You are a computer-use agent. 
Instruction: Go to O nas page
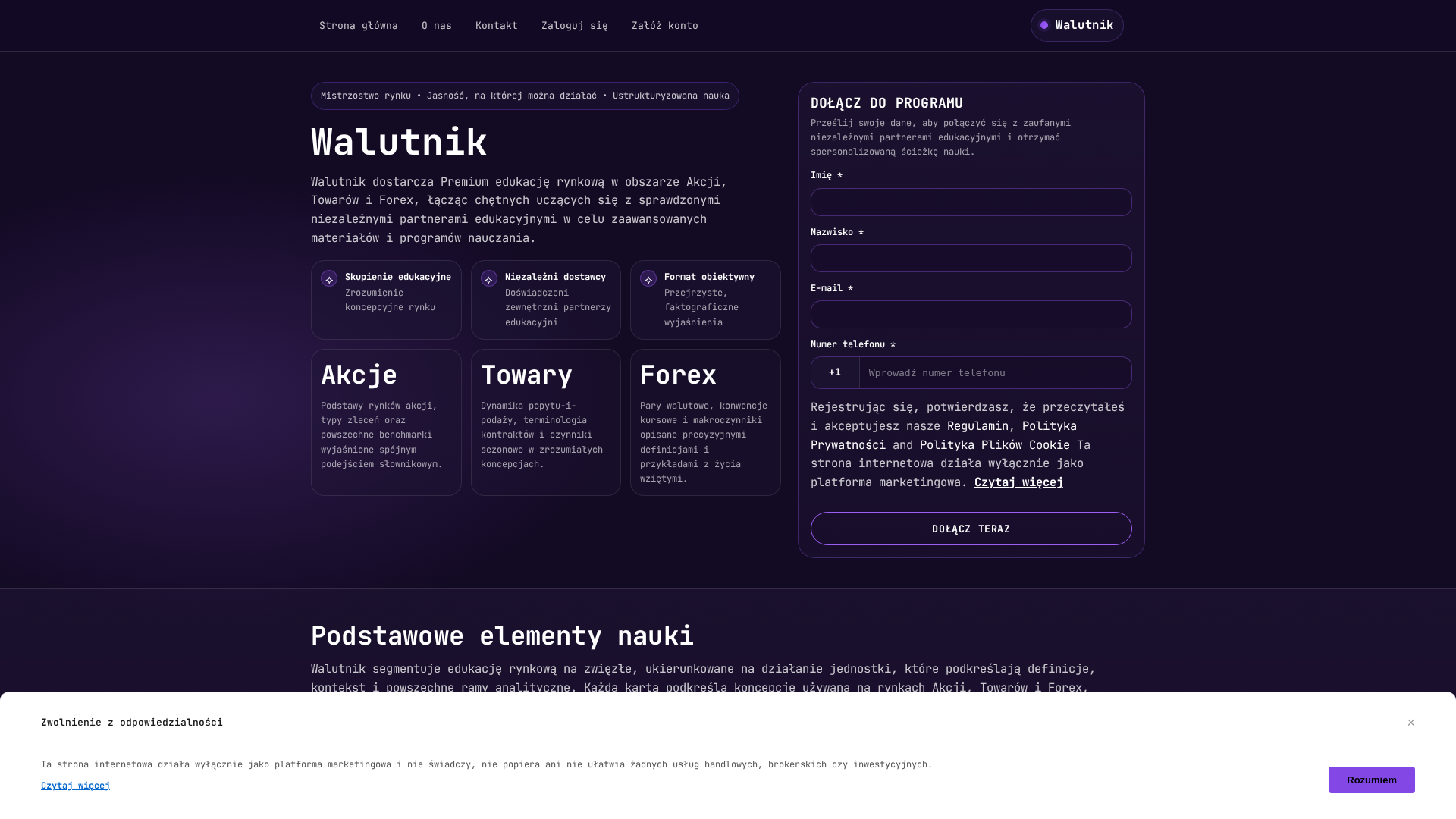(x=437, y=26)
